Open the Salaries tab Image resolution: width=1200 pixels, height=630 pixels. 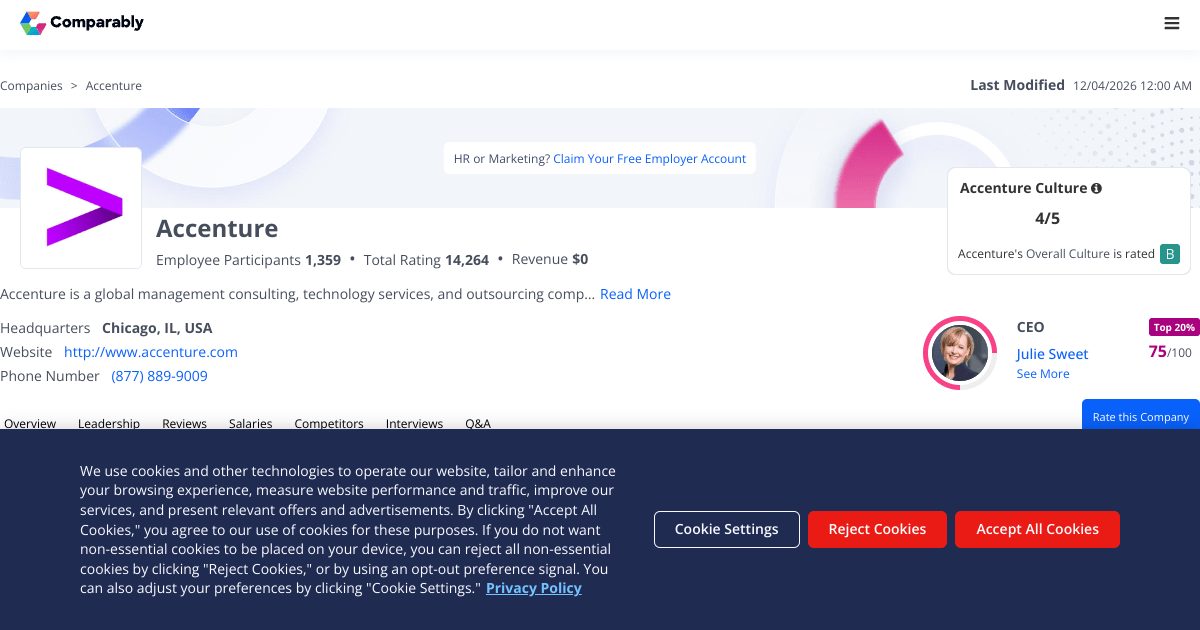coord(250,423)
